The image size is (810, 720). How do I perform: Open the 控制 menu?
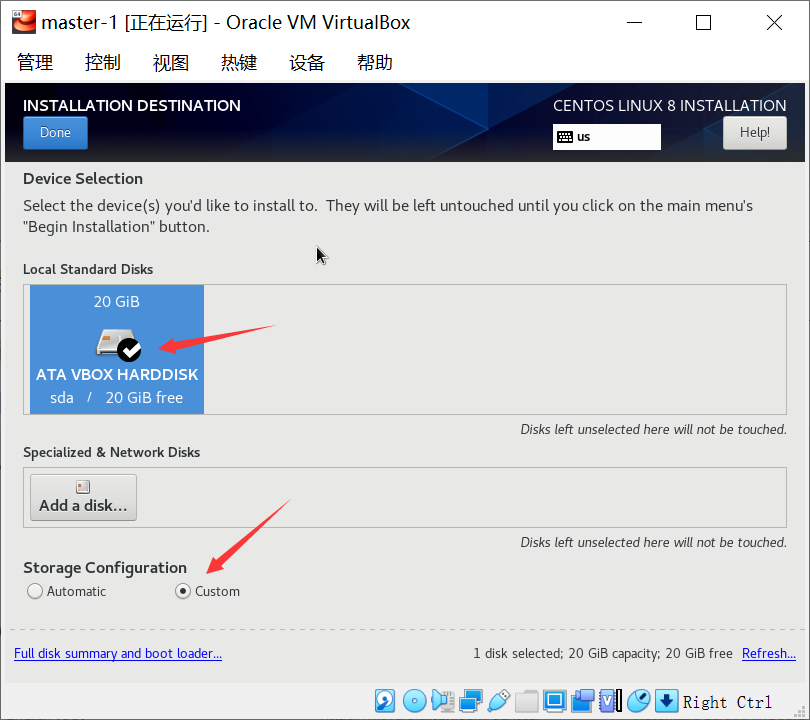click(103, 62)
